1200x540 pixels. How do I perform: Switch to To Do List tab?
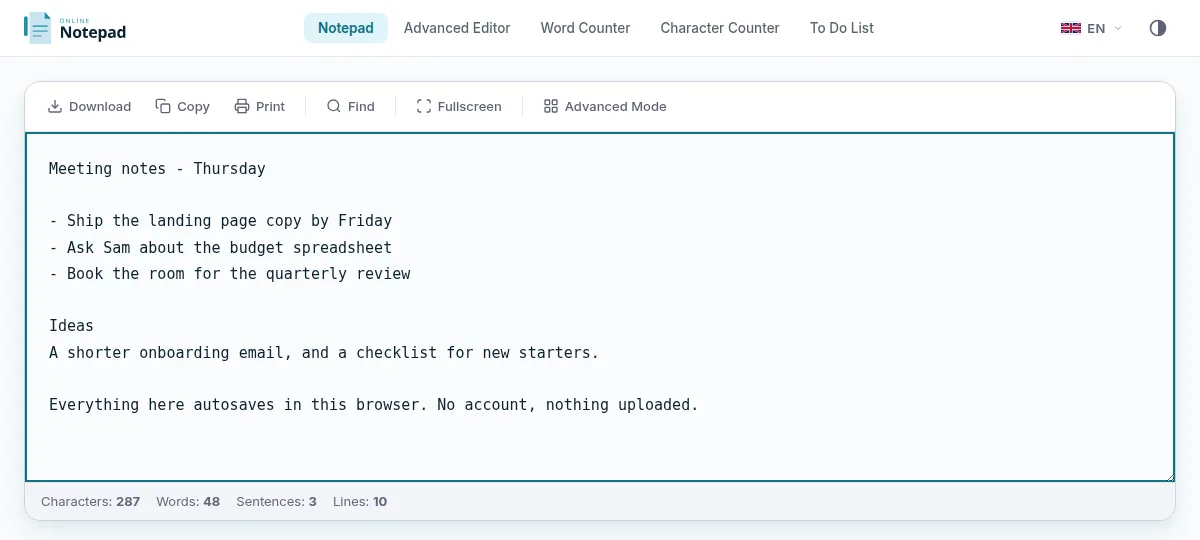point(842,28)
